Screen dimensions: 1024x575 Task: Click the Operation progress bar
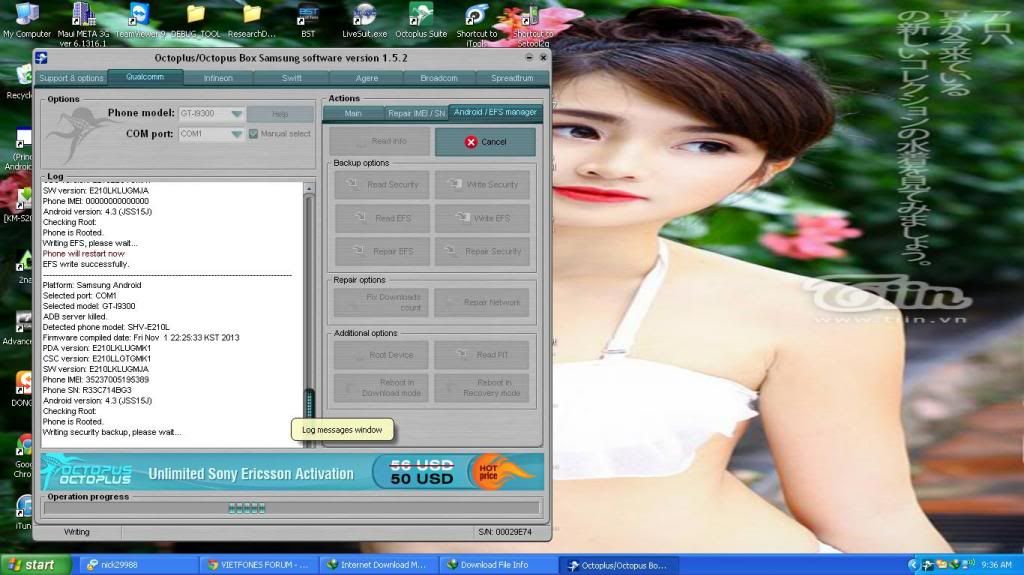(x=292, y=508)
